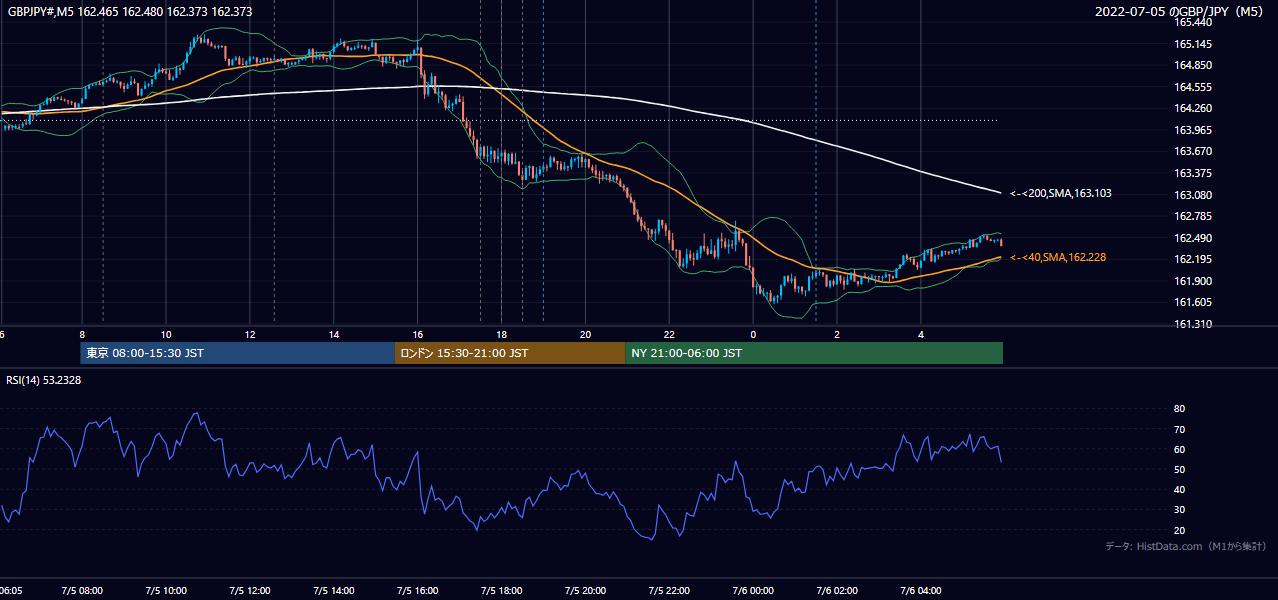
Task: Click price level 162.490 on axis
Action: point(1192,238)
